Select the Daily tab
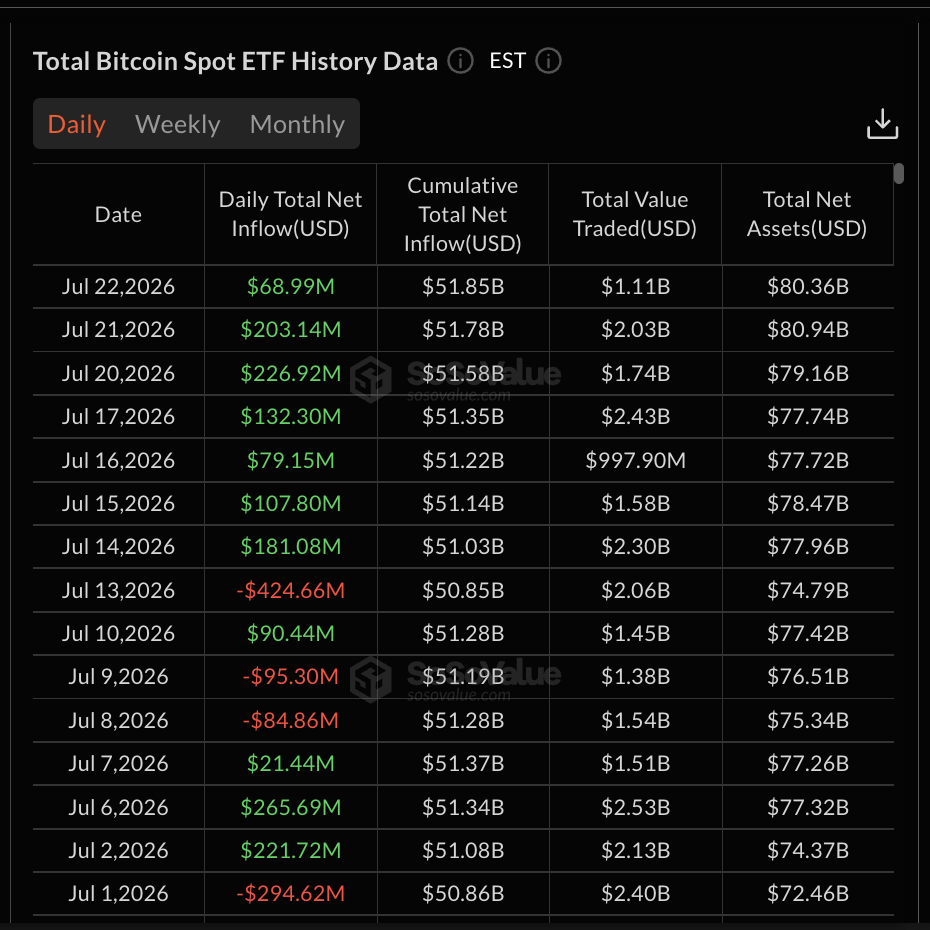This screenshot has width=930, height=930. (x=77, y=124)
